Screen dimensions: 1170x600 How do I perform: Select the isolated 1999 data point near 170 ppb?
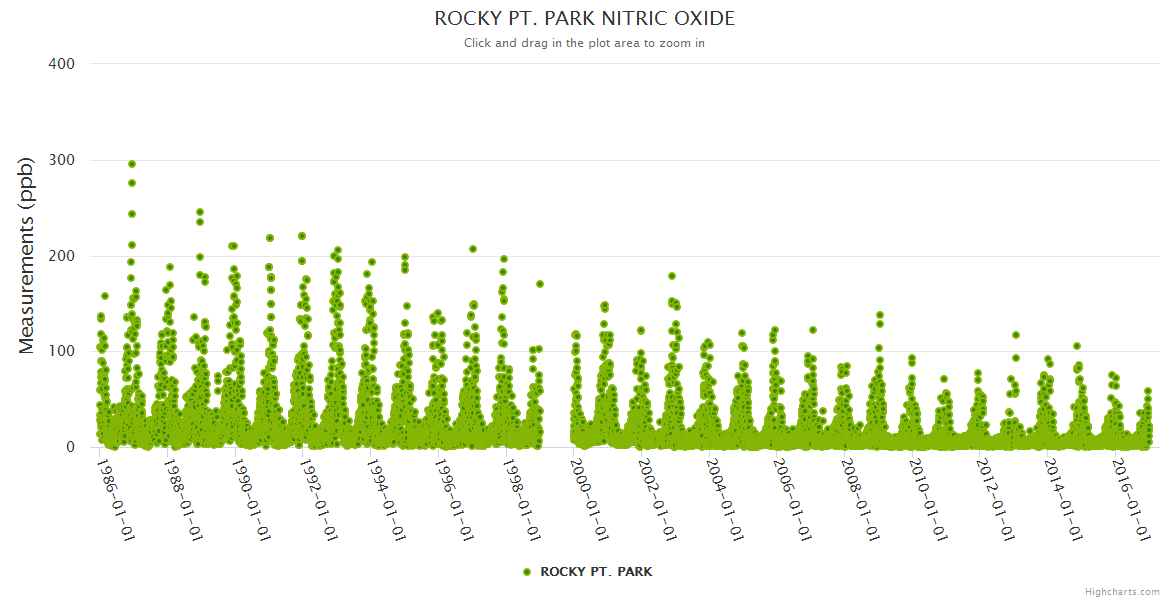coord(540,284)
